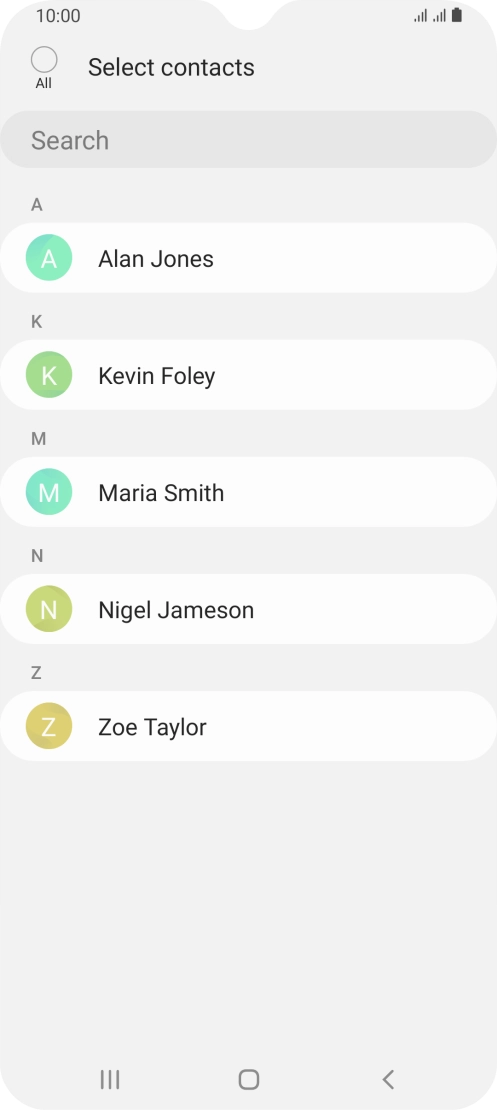Select the Alan Jones avatar icon
Image resolution: width=497 pixels, height=1110 pixels.
click(x=49, y=258)
